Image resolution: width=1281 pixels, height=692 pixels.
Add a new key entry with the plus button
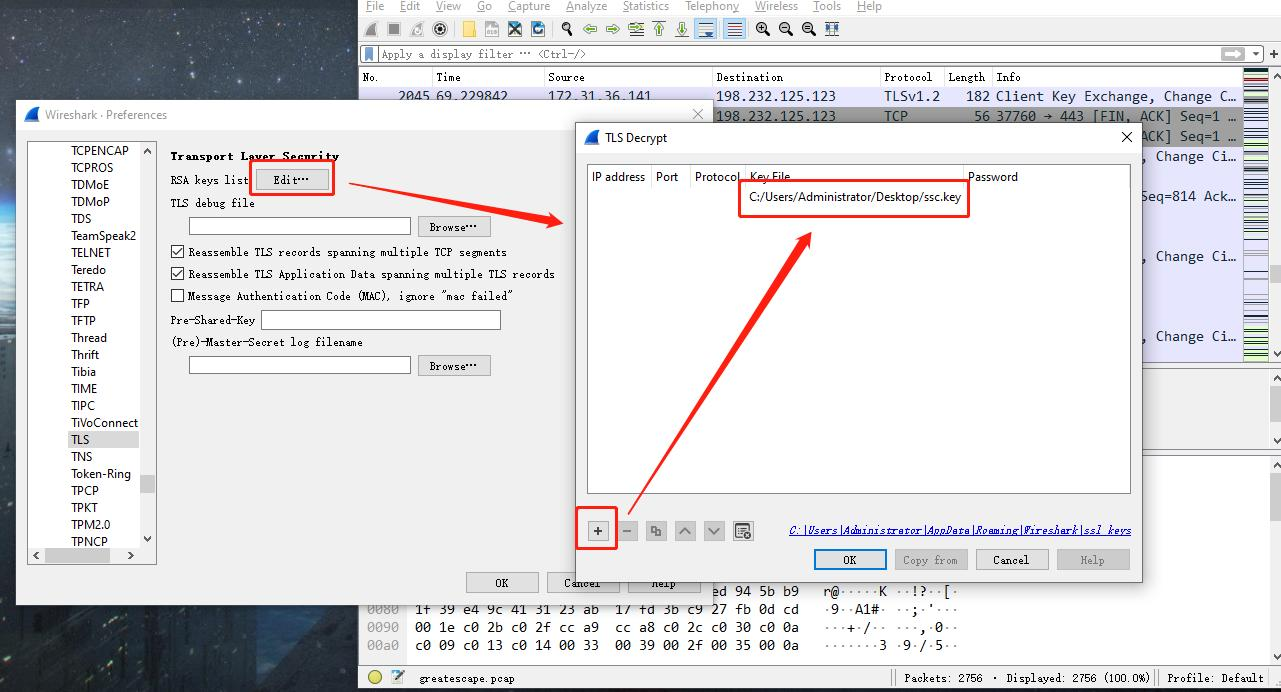tap(597, 531)
